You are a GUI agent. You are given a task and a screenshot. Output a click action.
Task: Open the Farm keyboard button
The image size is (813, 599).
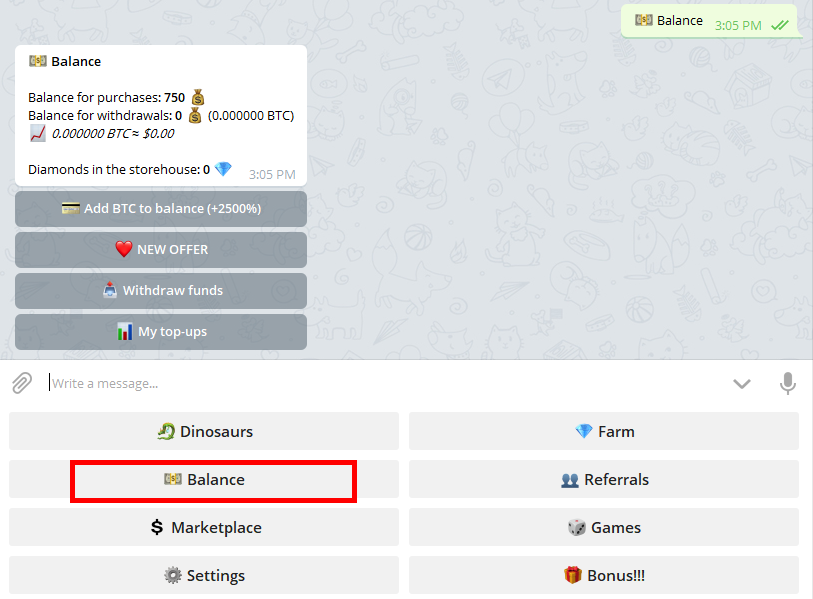[x=604, y=432]
